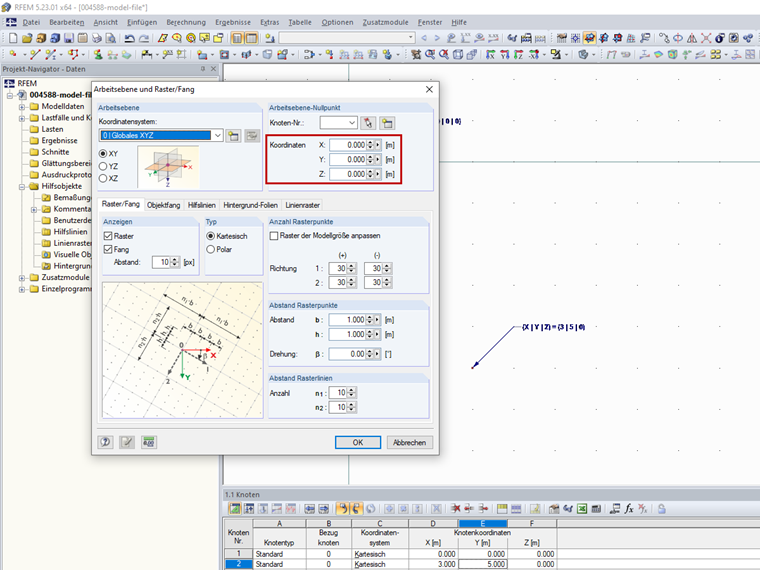Click the Redo arrow icon
Viewport: 760px width, 570px height.
[144, 38]
